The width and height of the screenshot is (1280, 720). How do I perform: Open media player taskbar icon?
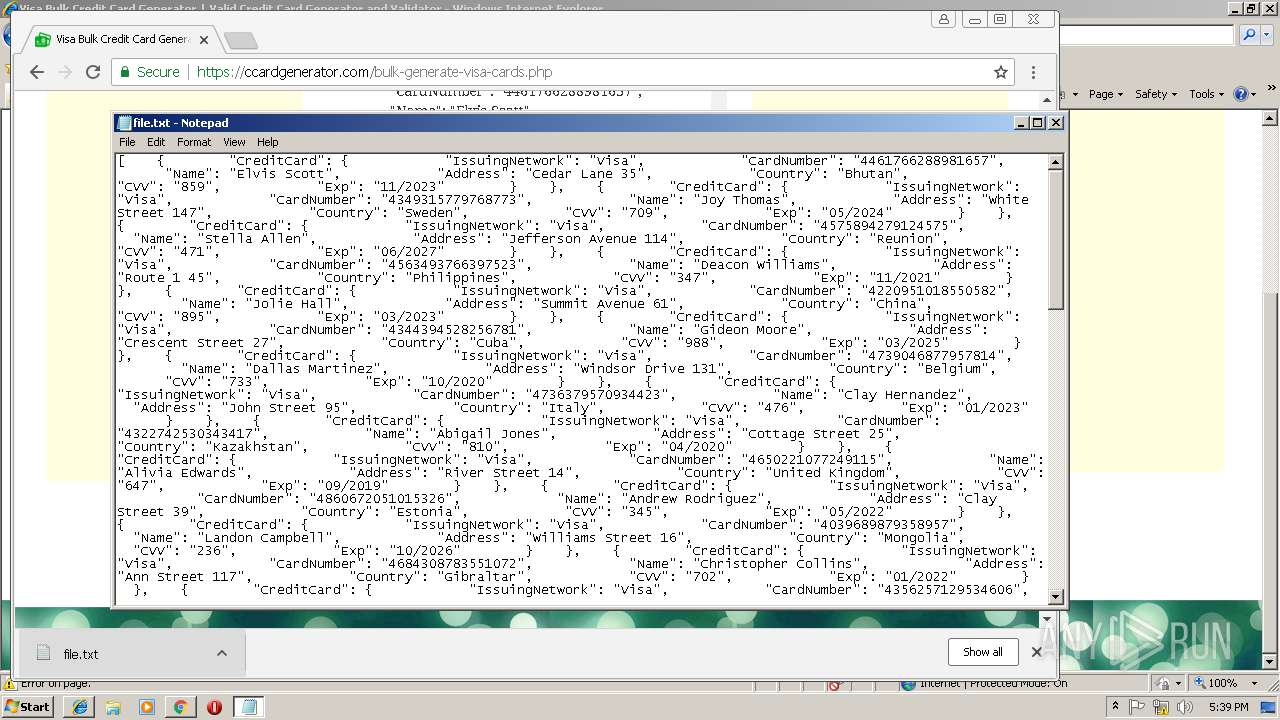point(147,706)
